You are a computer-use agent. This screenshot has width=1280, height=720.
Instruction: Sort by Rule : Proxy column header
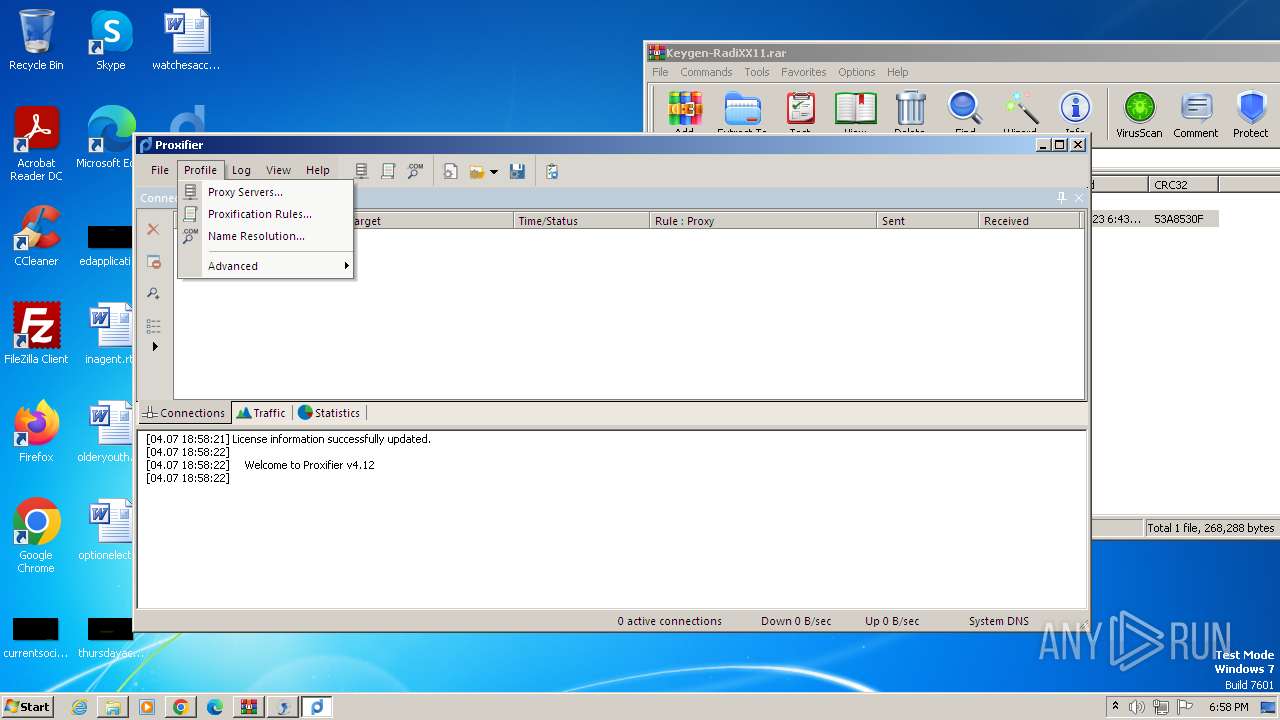(x=763, y=221)
